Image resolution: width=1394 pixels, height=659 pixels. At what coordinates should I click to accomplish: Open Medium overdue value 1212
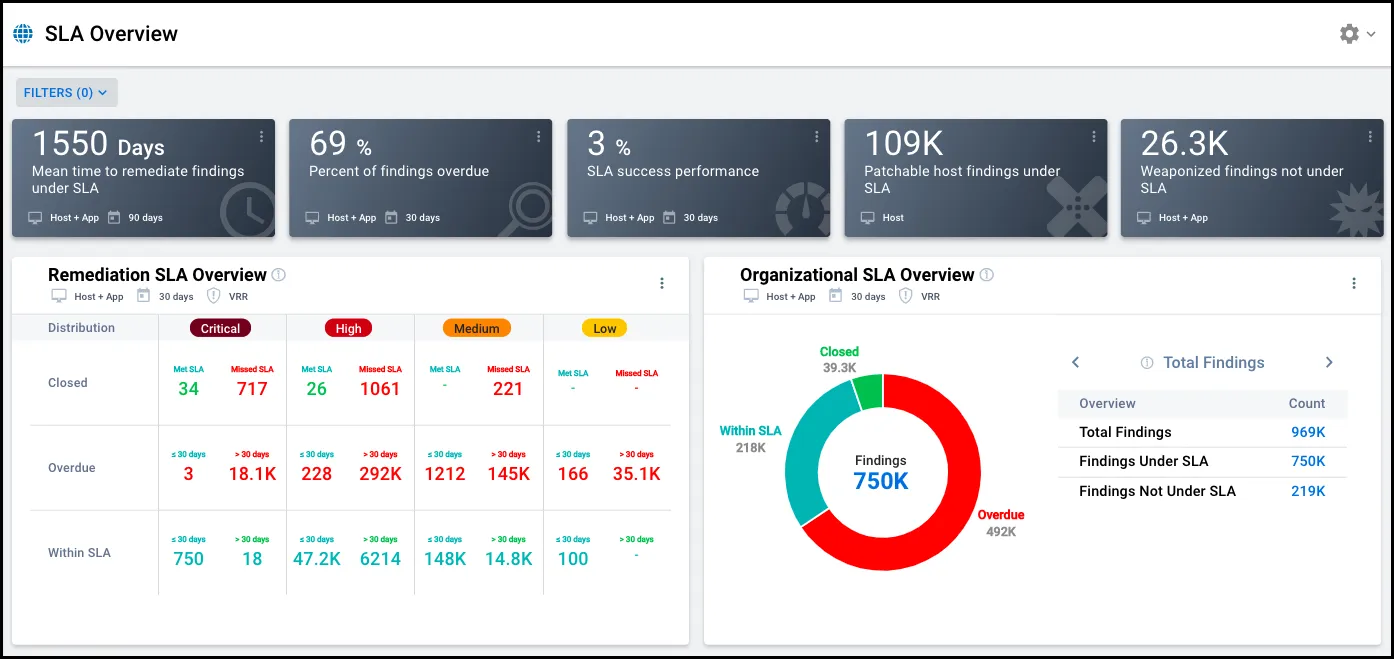tap(445, 474)
